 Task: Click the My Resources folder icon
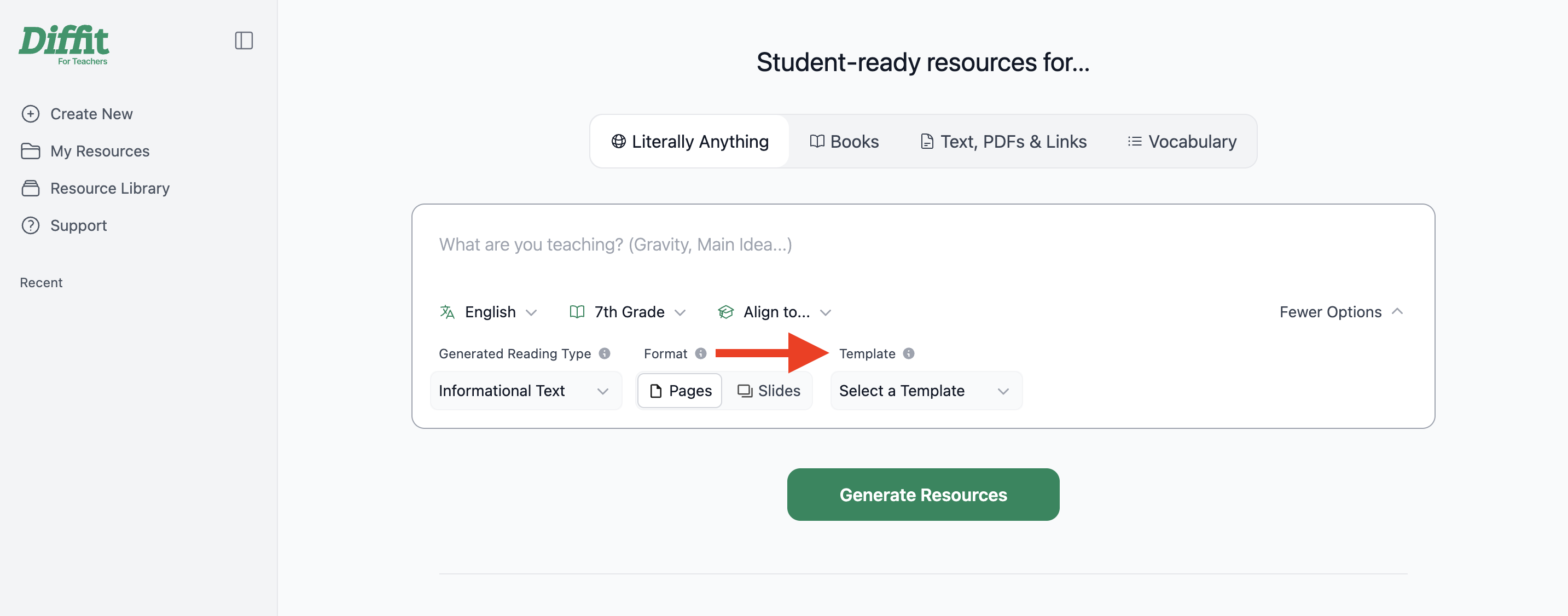pos(31,151)
